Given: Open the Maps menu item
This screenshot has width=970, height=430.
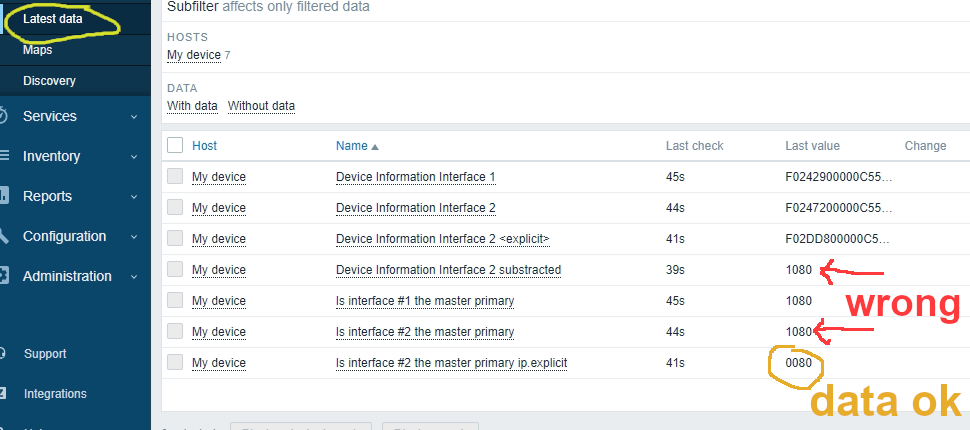Looking at the screenshot, I should pyautogui.click(x=38, y=49).
